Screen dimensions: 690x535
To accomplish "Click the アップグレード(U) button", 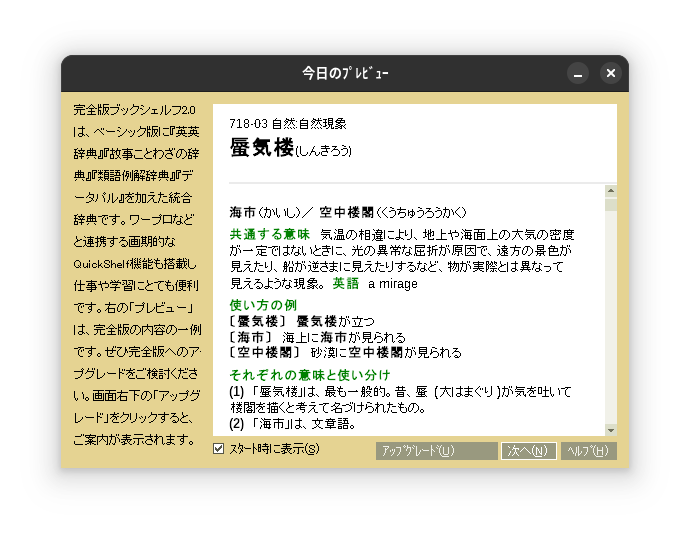I will coord(437,451).
